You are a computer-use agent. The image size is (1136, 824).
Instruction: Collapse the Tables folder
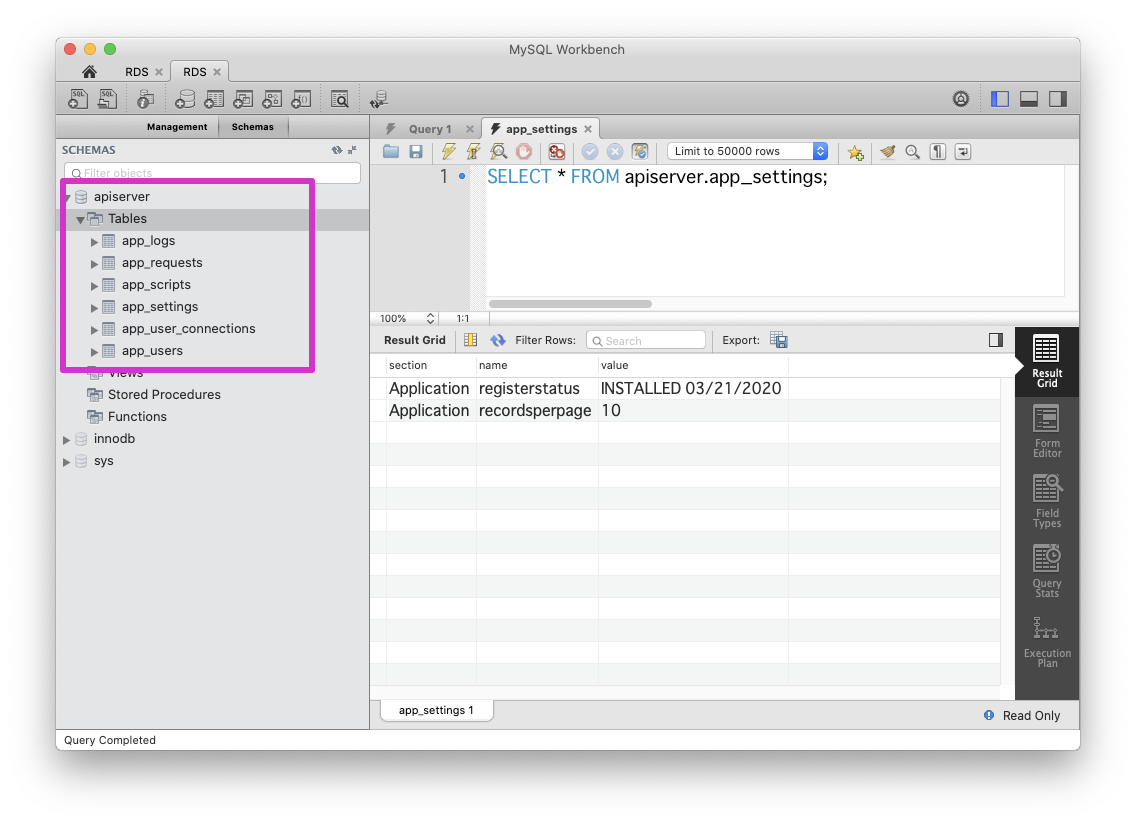tap(80, 219)
